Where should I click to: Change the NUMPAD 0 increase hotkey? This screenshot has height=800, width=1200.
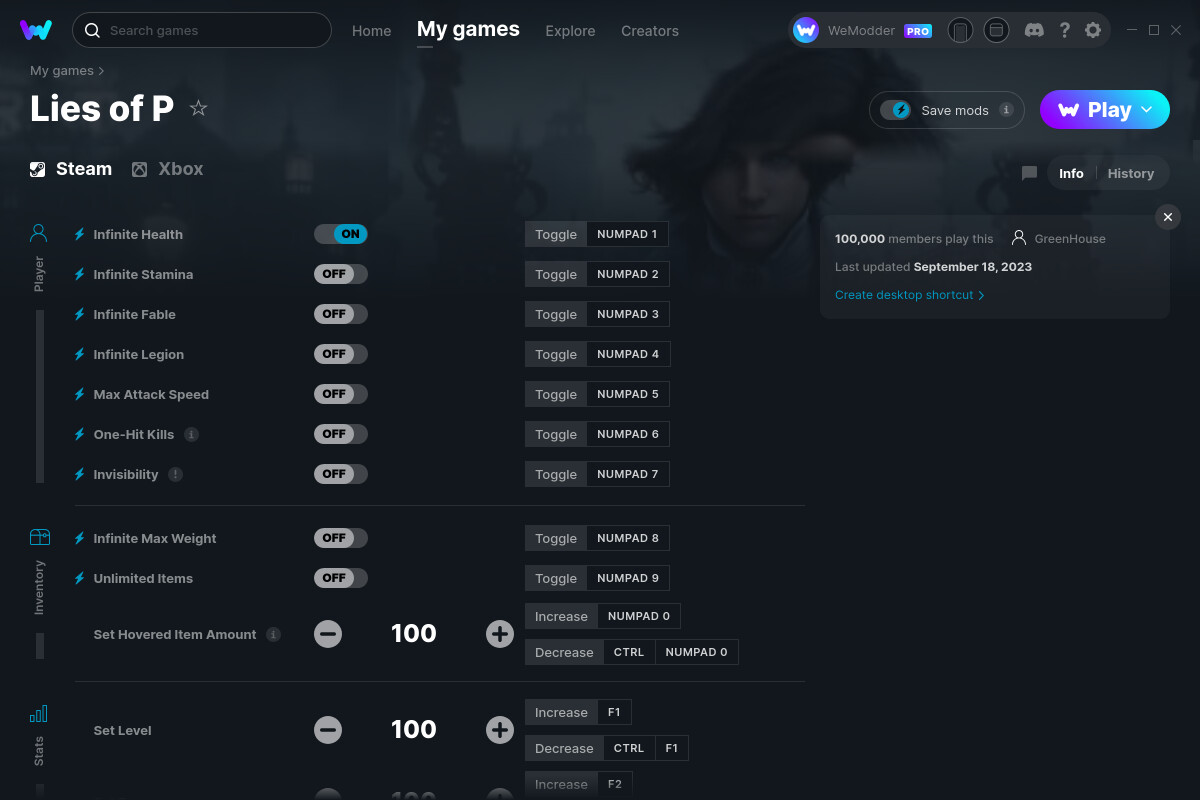point(639,616)
